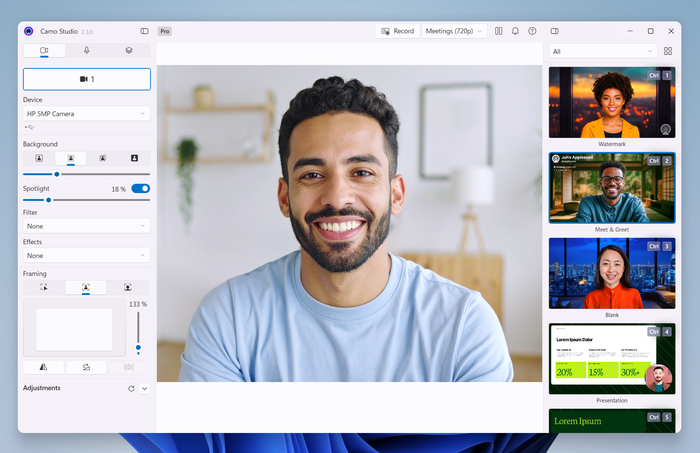
Task: Select the Presentation scene thumbnail
Action: [x=612, y=359]
